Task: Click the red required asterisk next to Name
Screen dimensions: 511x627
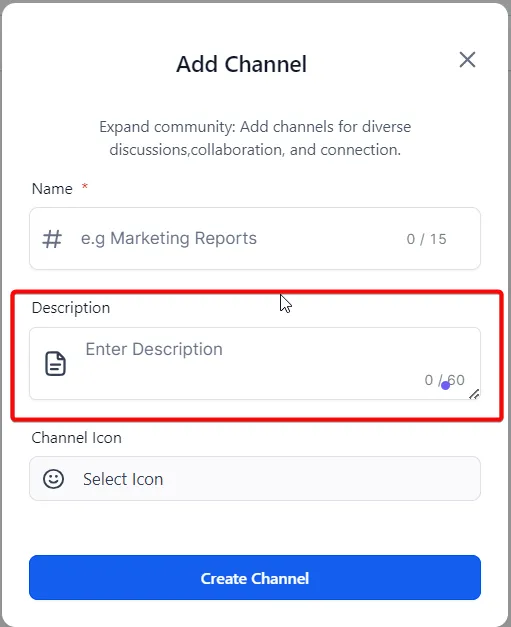Action: click(84, 186)
